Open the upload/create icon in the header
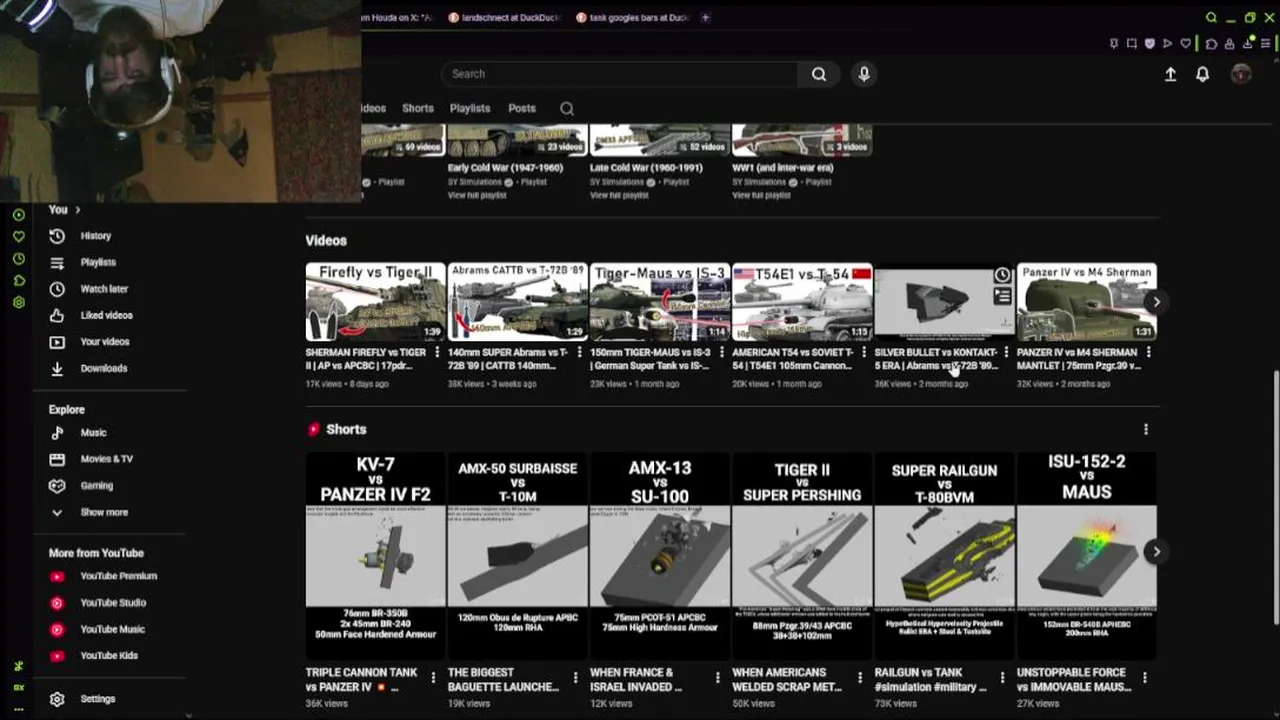 pyautogui.click(x=1170, y=74)
